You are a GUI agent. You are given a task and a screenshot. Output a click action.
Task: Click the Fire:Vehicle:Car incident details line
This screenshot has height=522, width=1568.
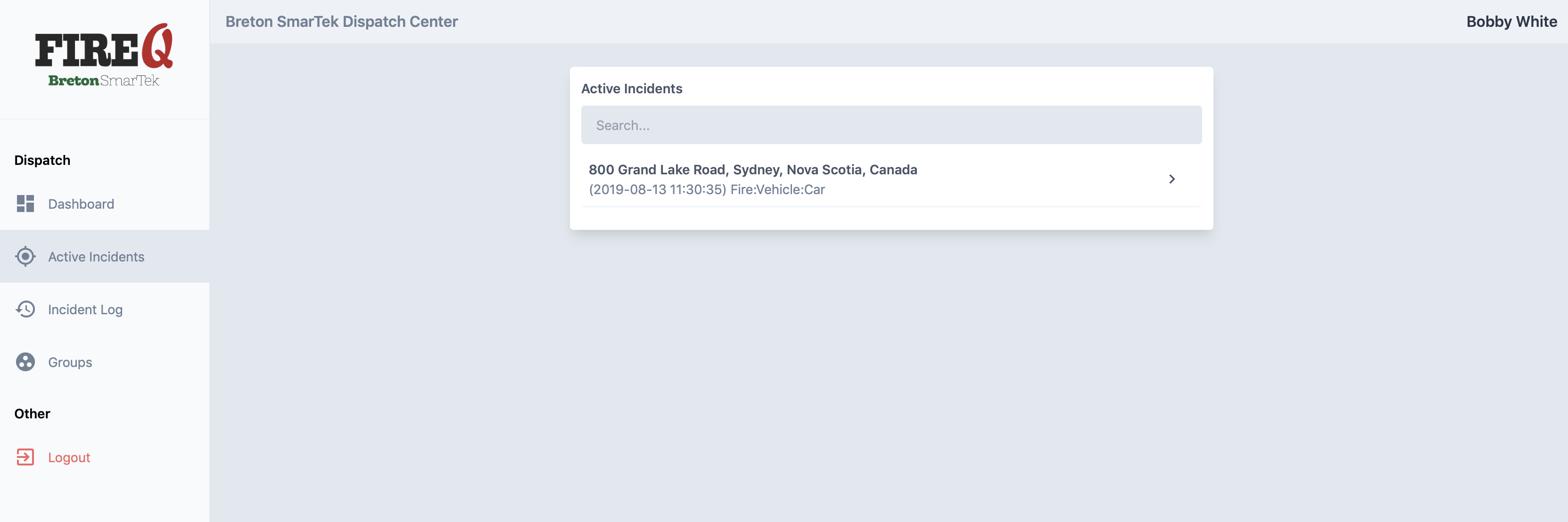(x=707, y=190)
